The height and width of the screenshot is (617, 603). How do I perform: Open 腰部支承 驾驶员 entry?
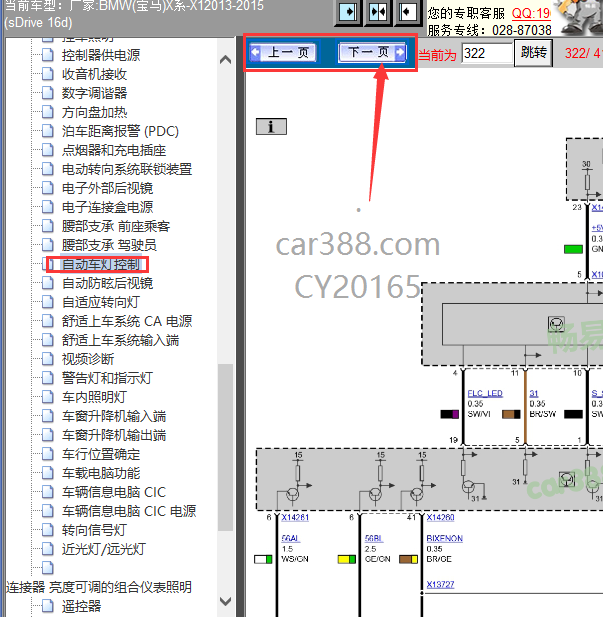pyautogui.click(x=109, y=245)
